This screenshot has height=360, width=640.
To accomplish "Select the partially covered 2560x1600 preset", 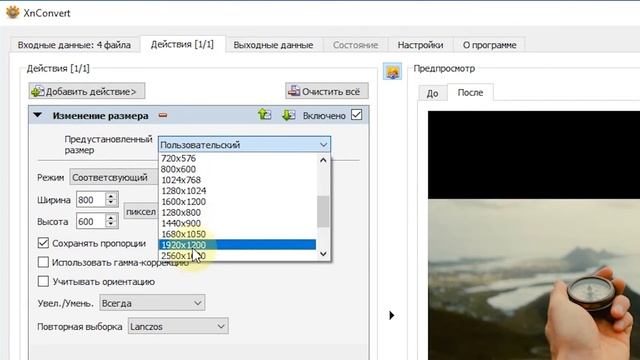I will [238, 256].
